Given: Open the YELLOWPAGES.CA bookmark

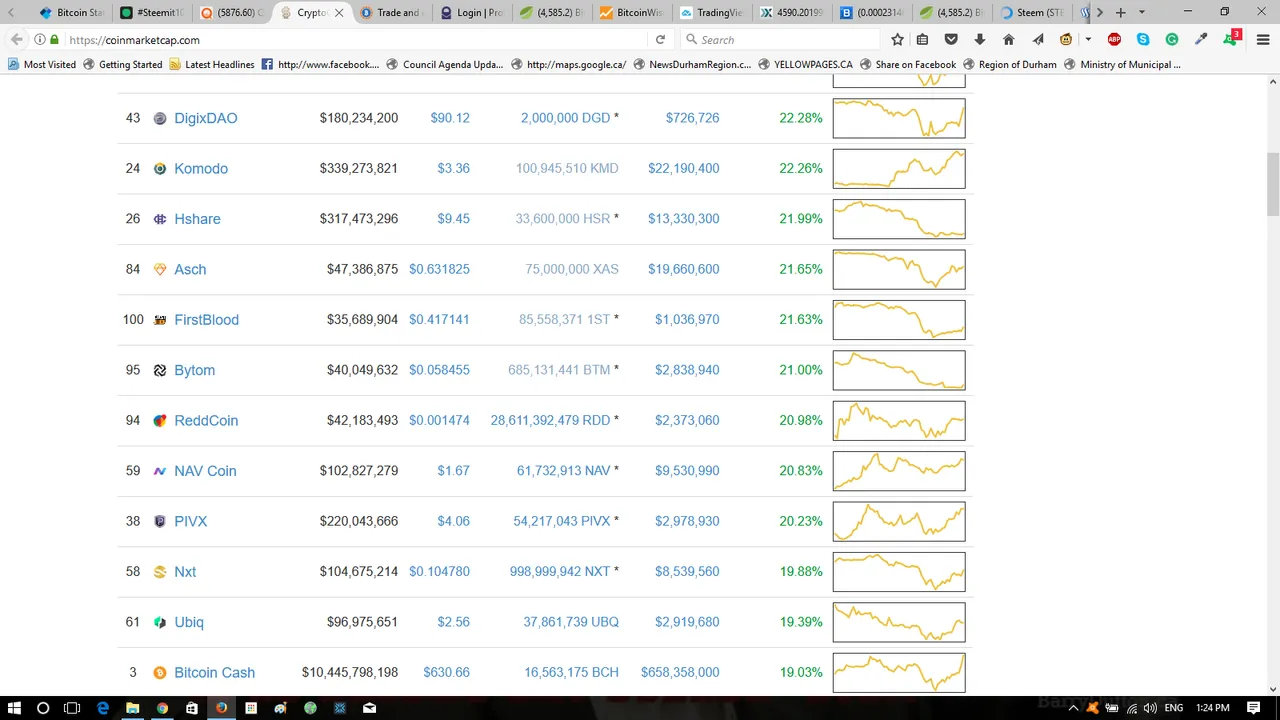Looking at the screenshot, I should [x=805, y=64].
